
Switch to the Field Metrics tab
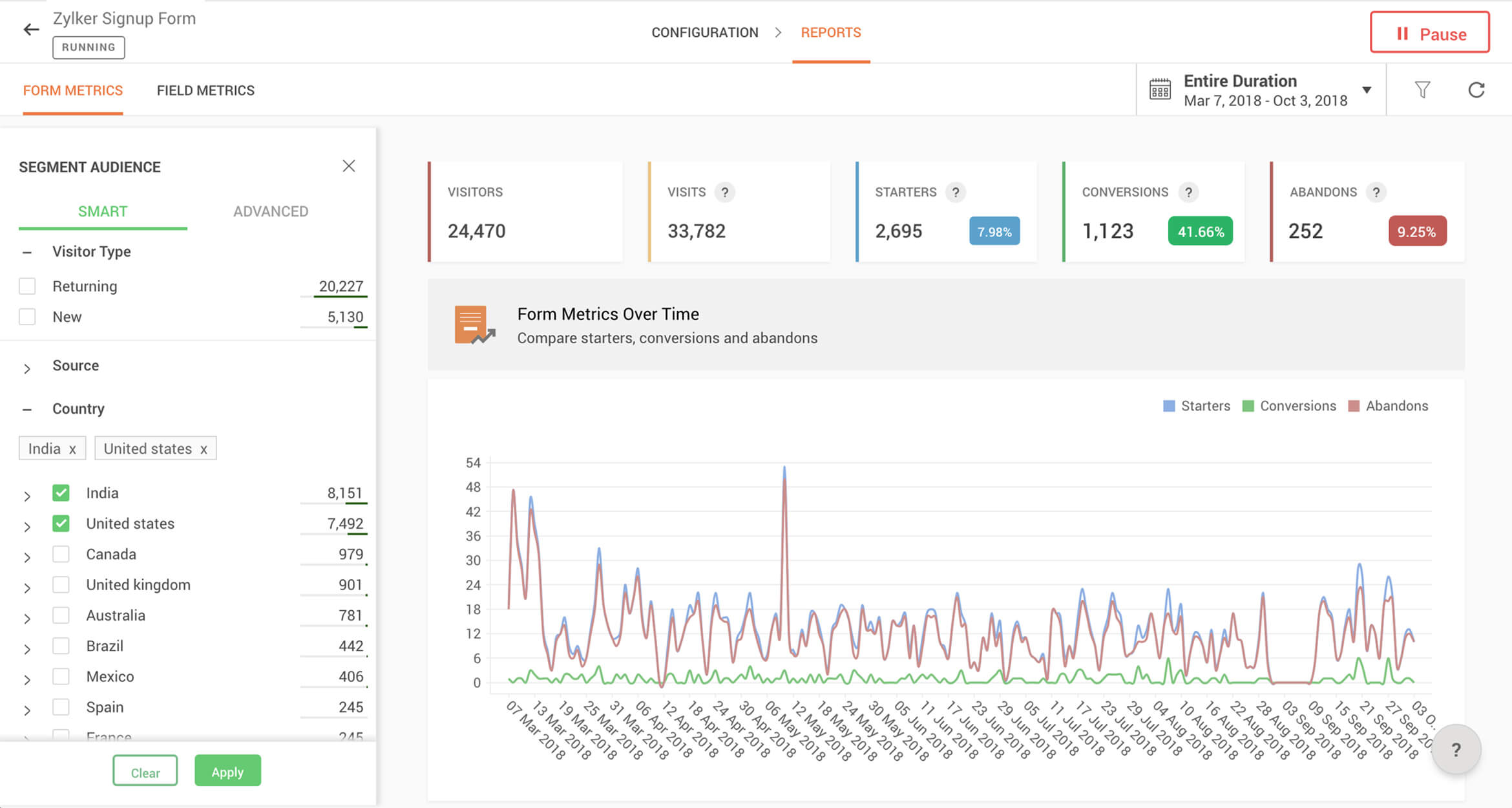point(205,90)
